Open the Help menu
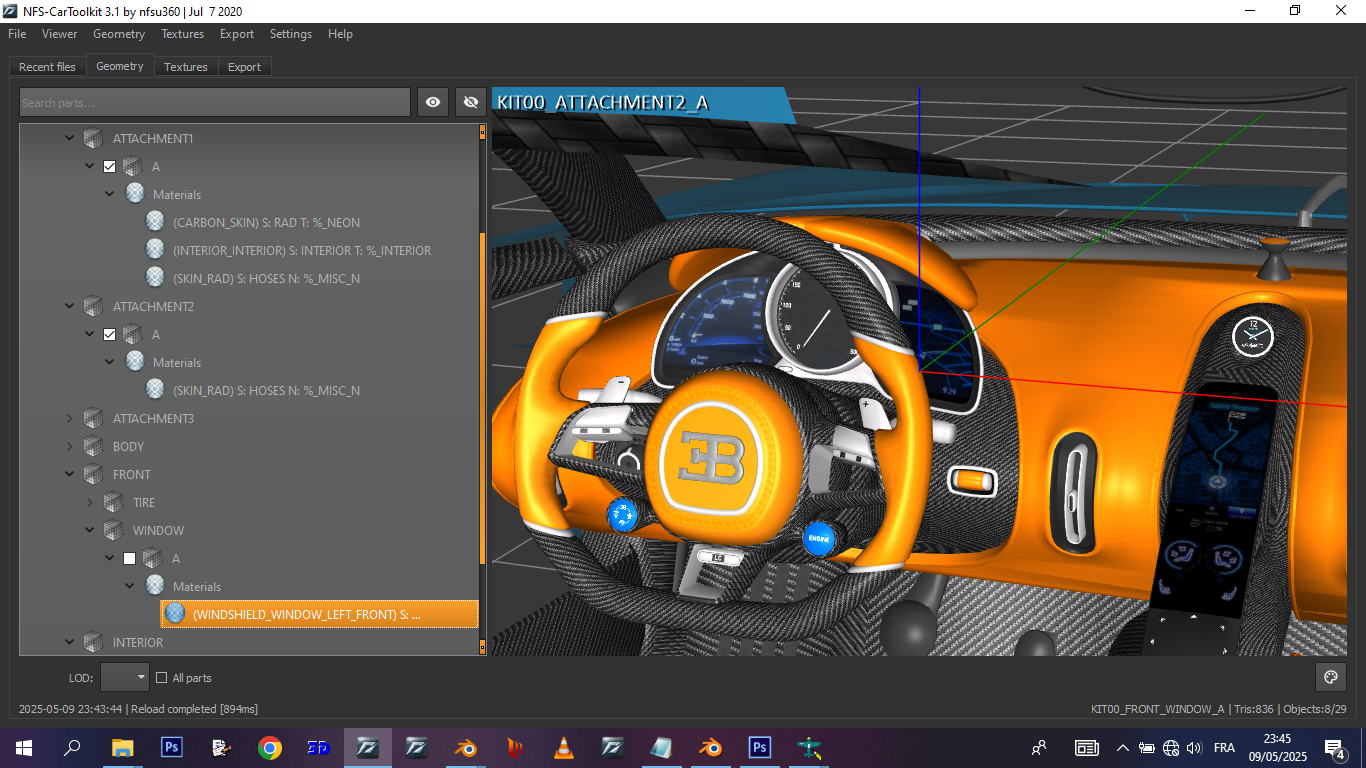 (x=340, y=34)
